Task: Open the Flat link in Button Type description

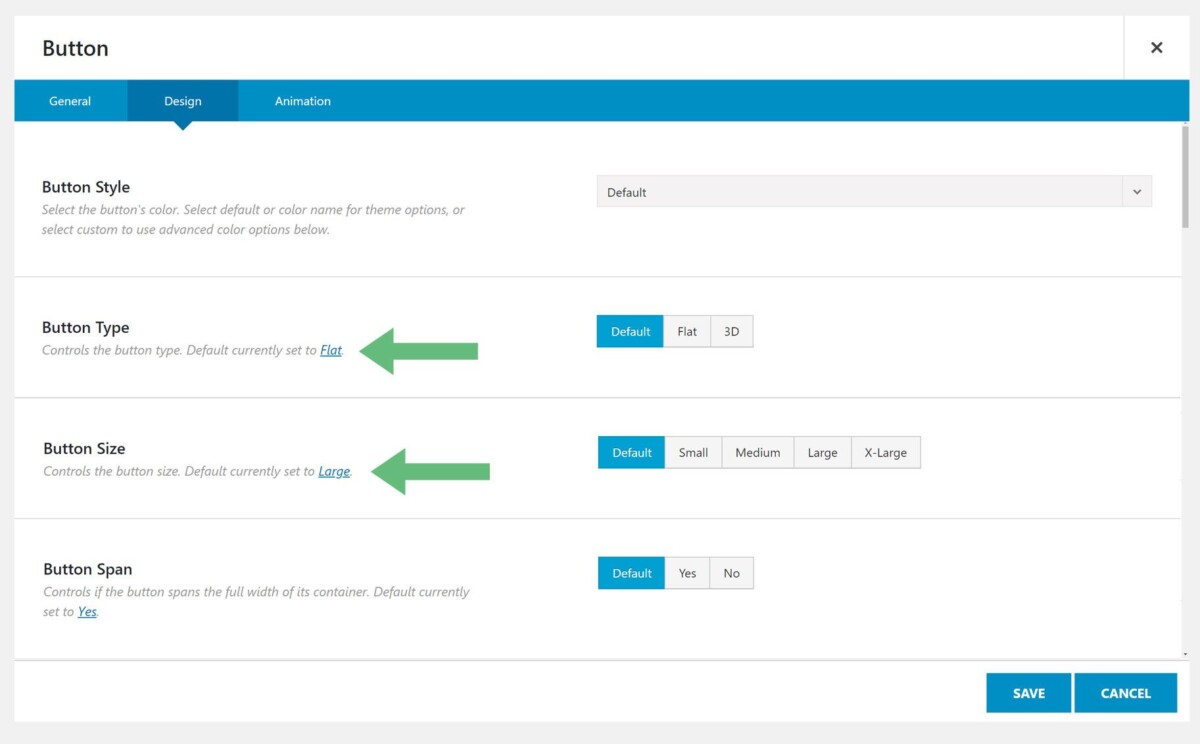Action: [331, 350]
